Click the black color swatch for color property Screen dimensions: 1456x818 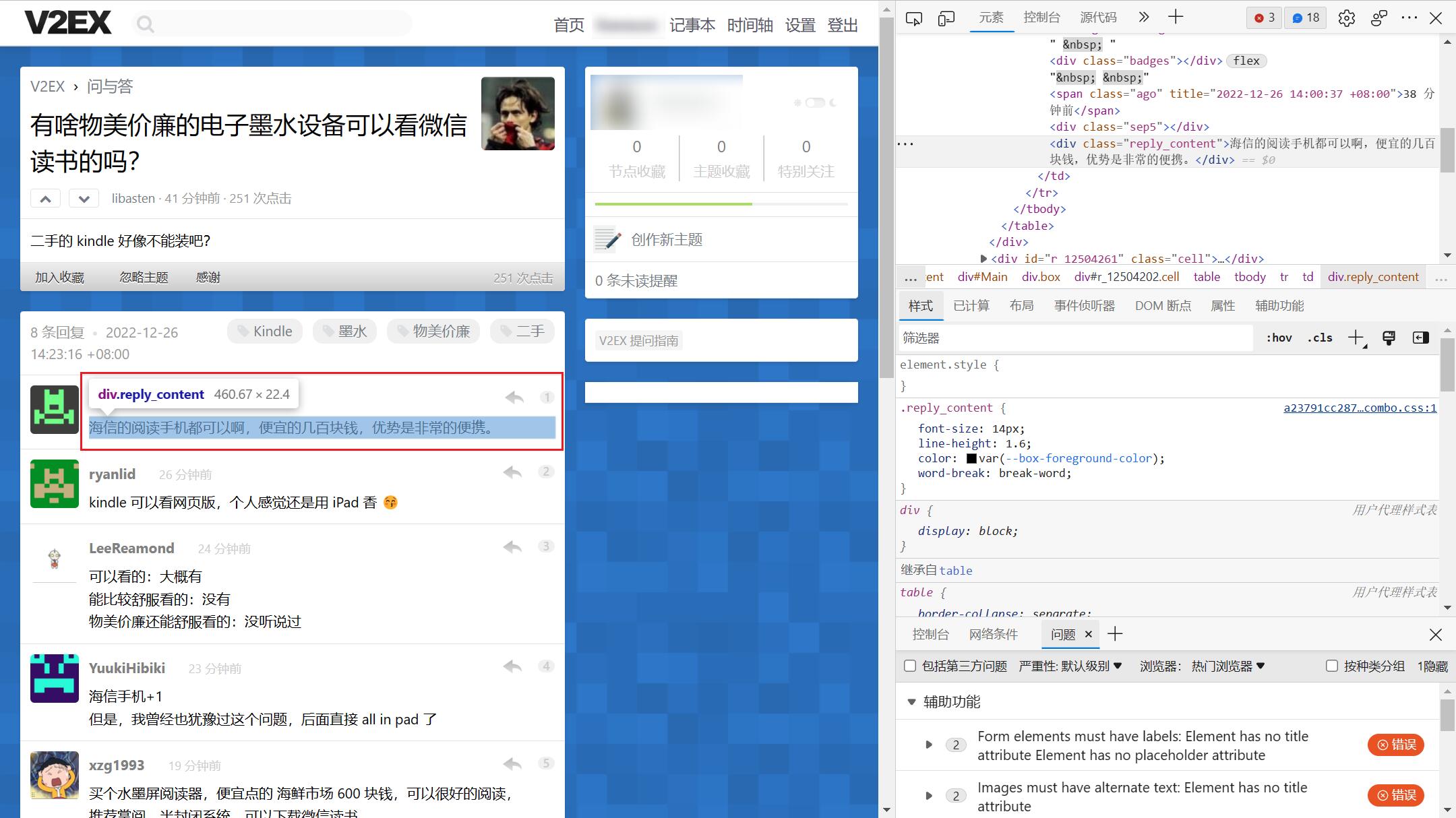pos(971,458)
